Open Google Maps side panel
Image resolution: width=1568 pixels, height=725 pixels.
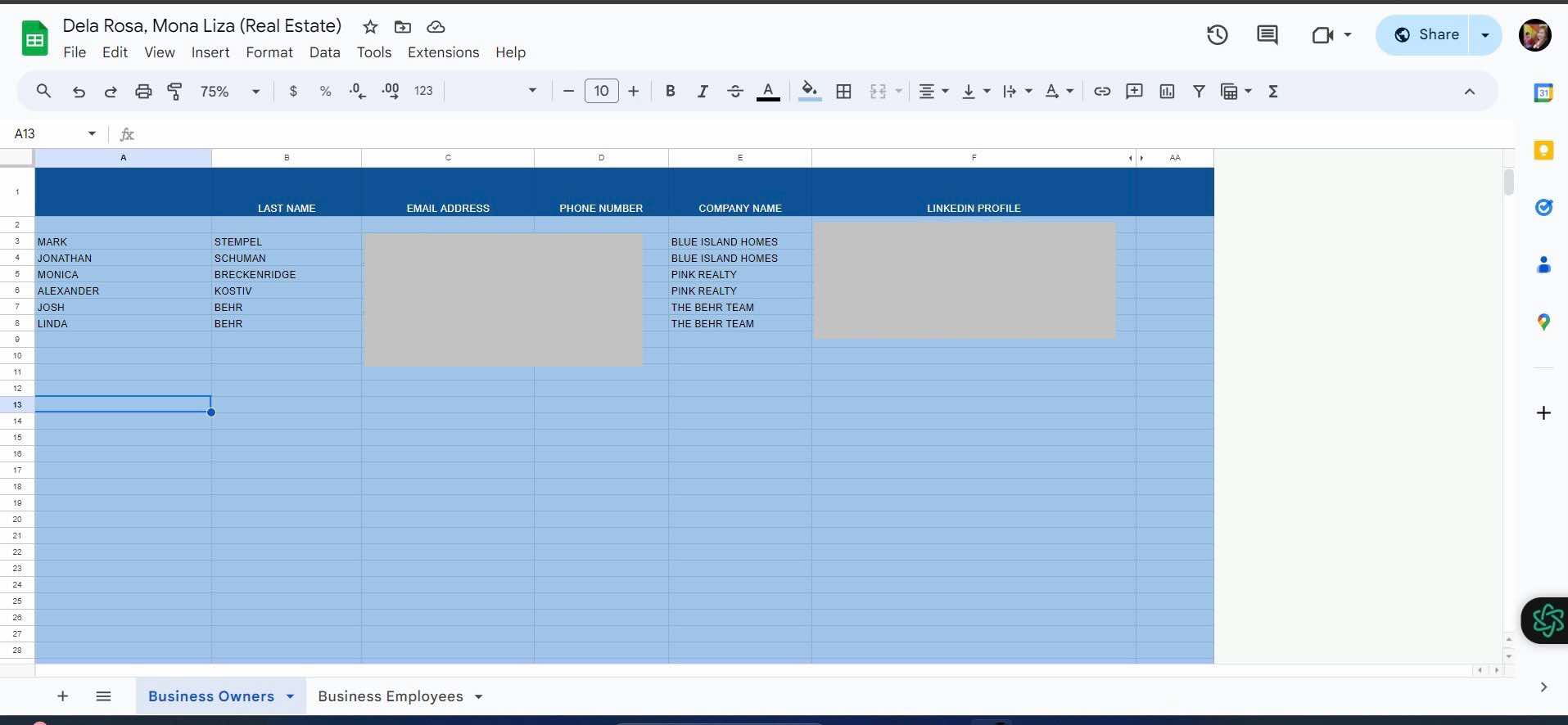pos(1543,322)
